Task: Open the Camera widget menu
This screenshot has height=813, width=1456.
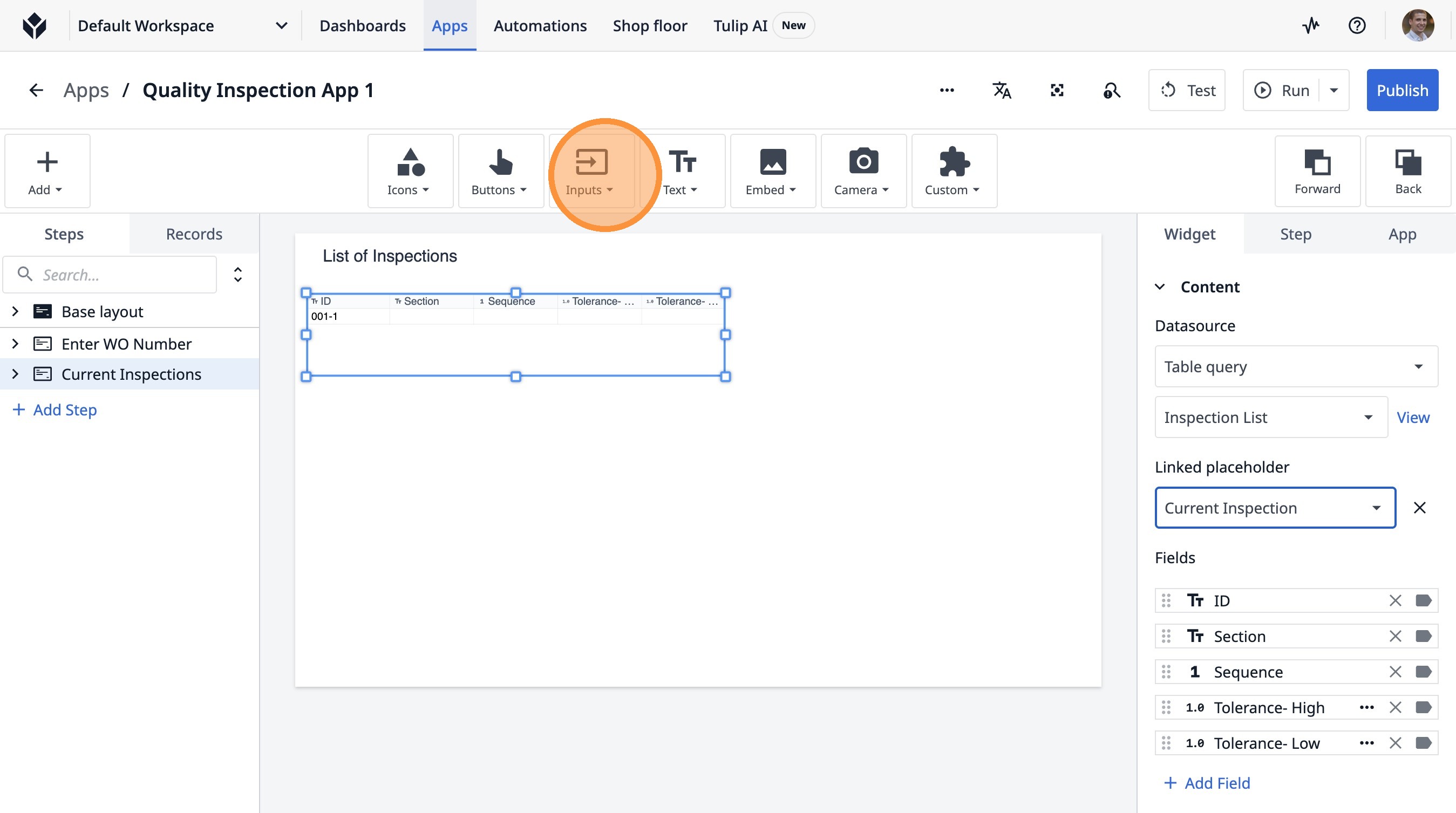Action: pyautogui.click(x=862, y=171)
